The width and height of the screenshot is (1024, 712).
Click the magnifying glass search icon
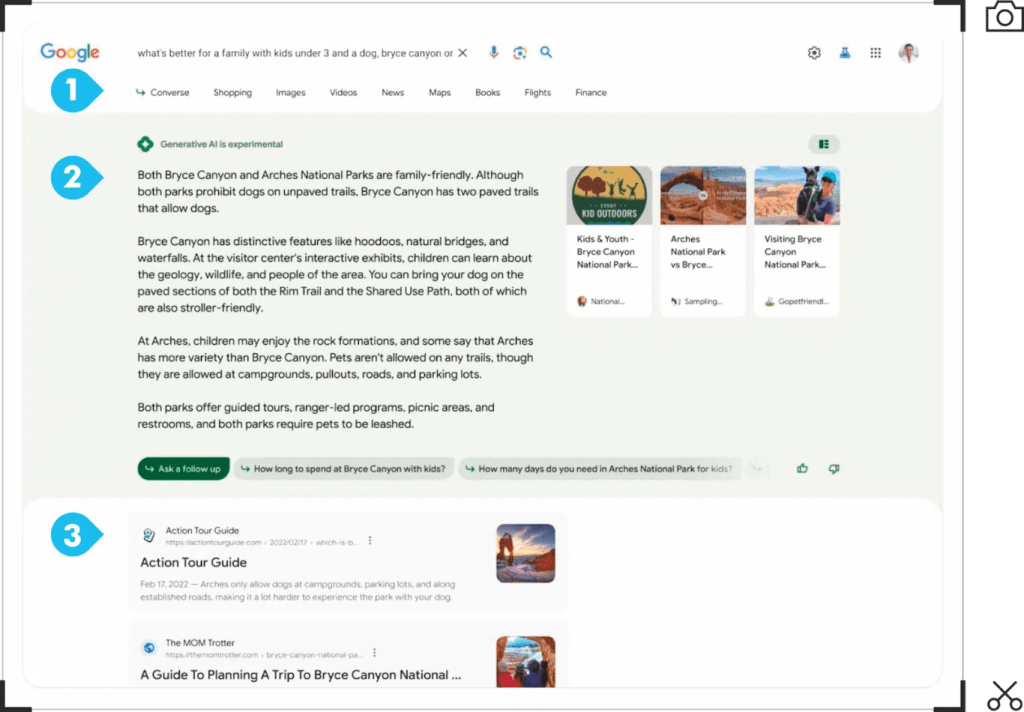pyautogui.click(x=546, y=52)
